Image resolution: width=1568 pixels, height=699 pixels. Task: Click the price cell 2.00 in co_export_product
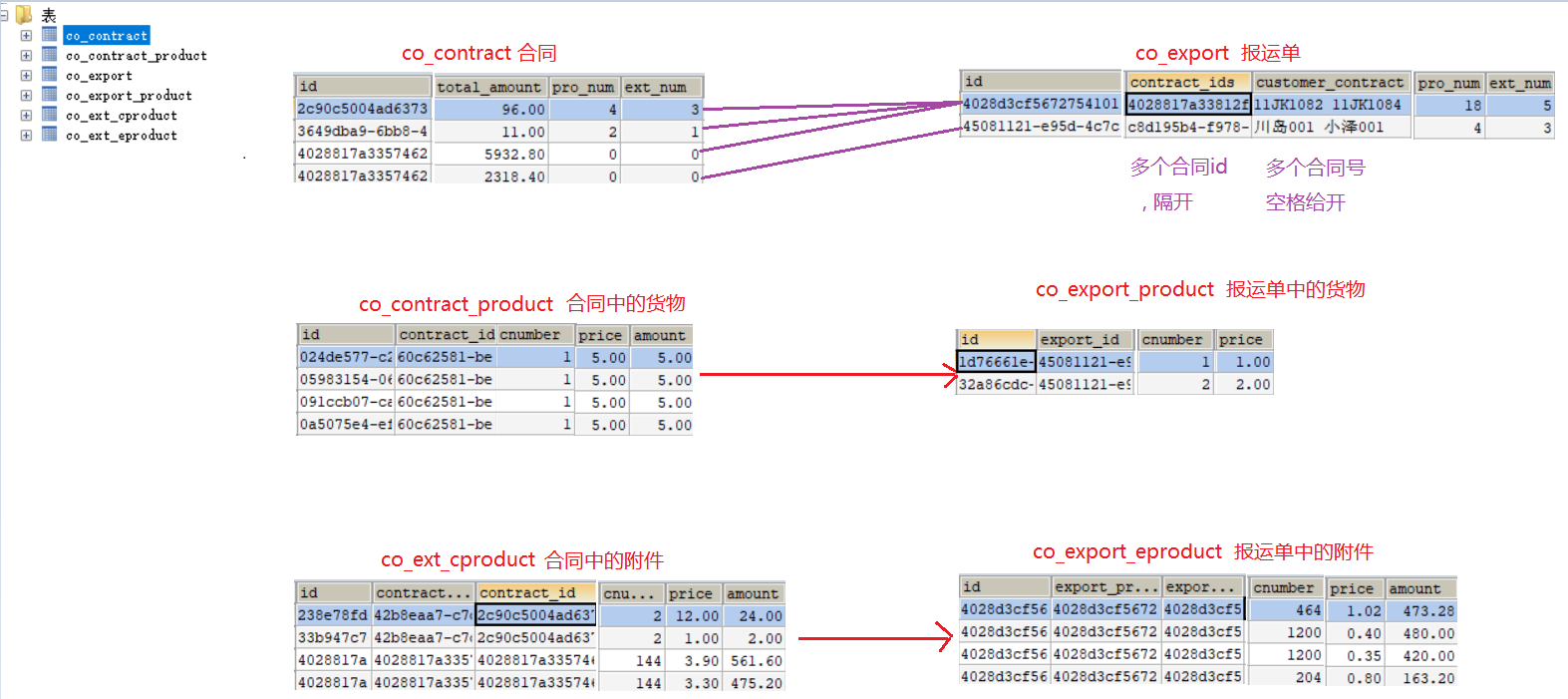1244,384
